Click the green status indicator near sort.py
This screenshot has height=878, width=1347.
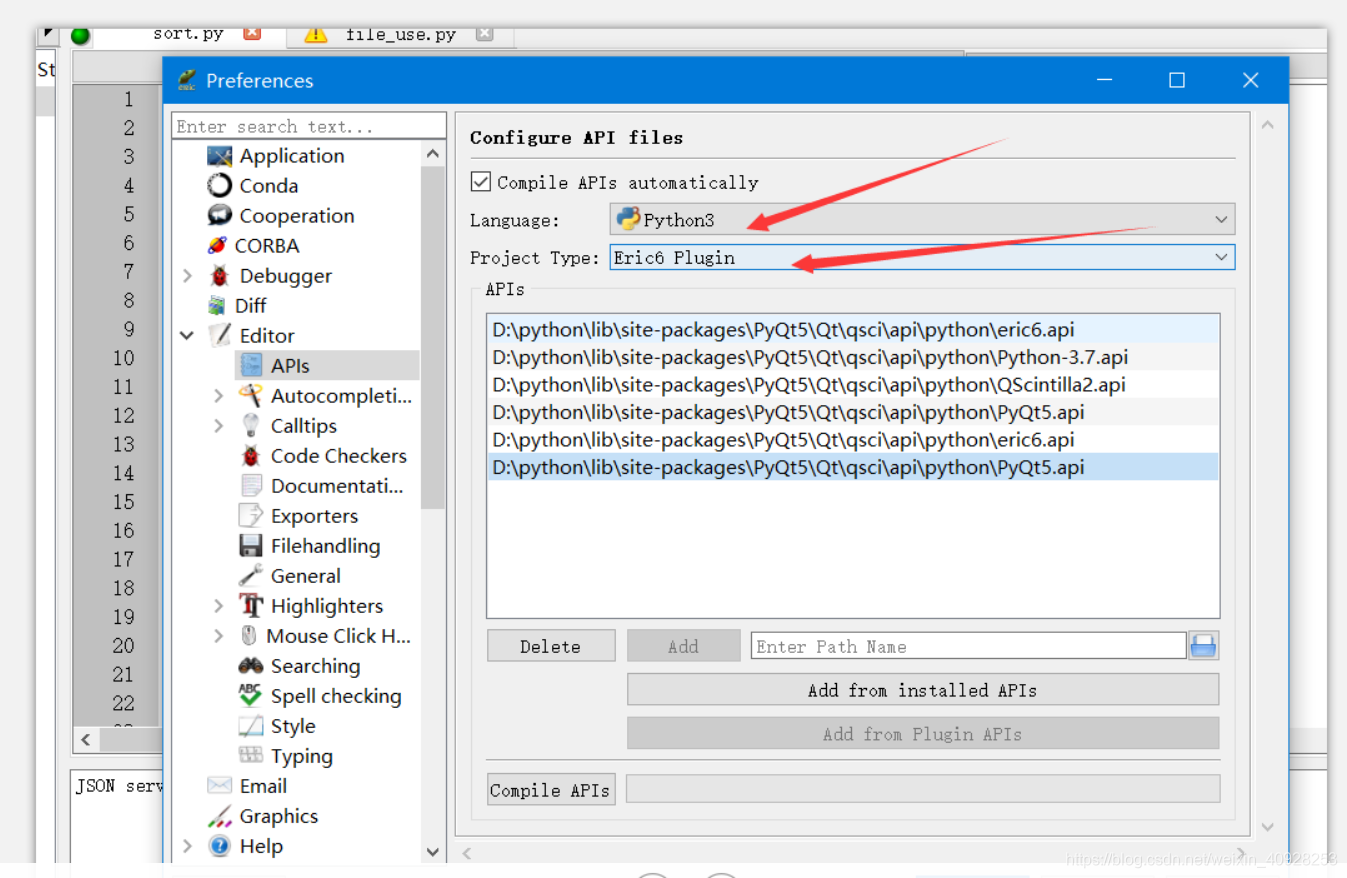point(80,36)
